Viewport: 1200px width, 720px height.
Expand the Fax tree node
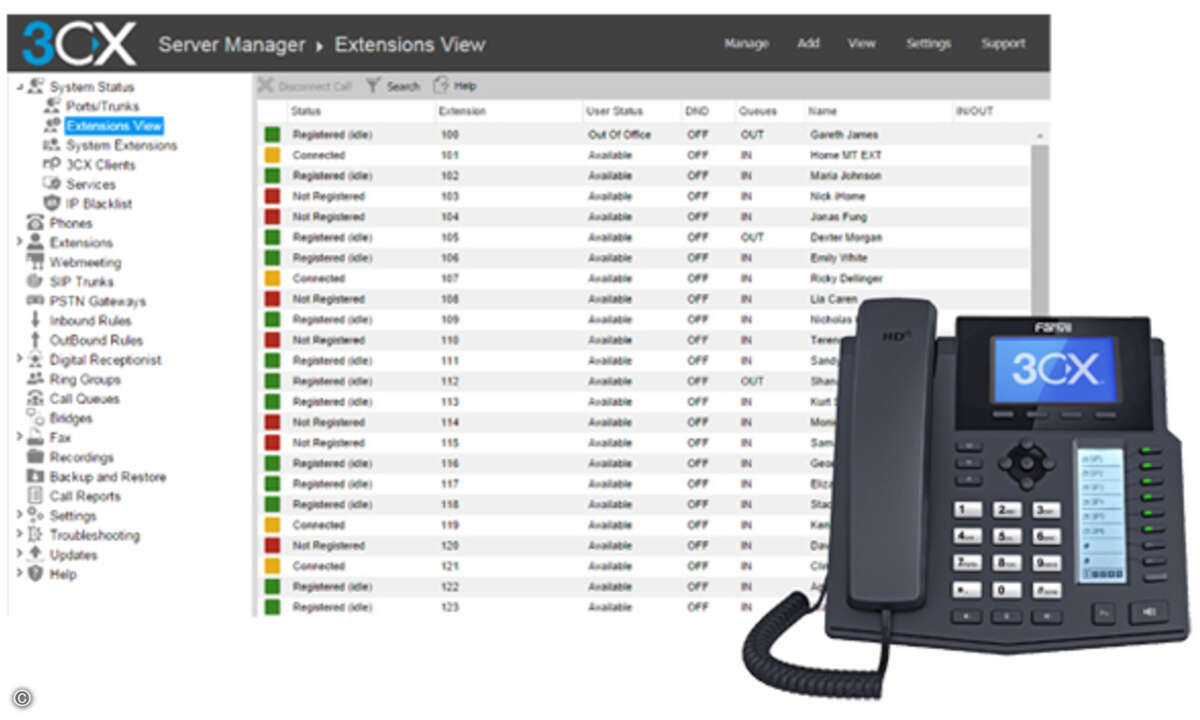coord(19,438)
